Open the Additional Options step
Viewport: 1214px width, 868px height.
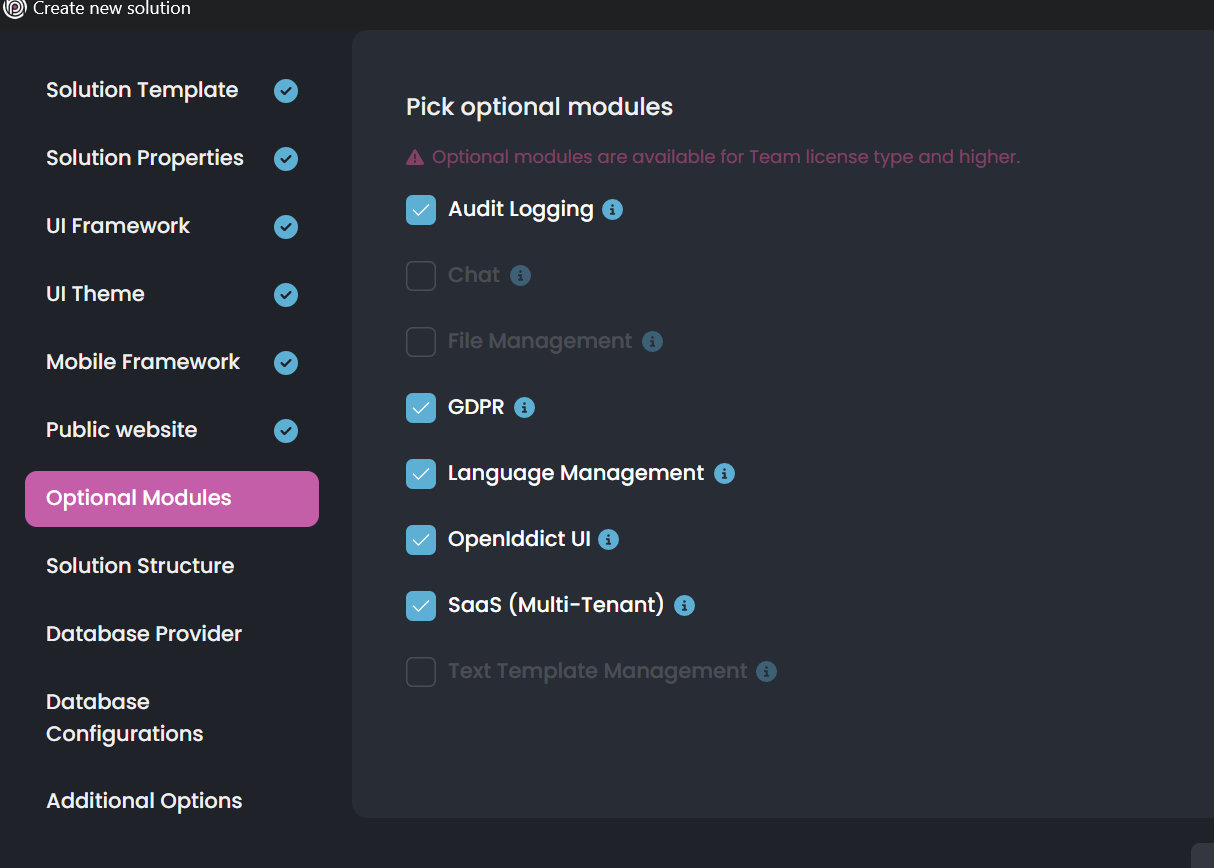point(144,801)
